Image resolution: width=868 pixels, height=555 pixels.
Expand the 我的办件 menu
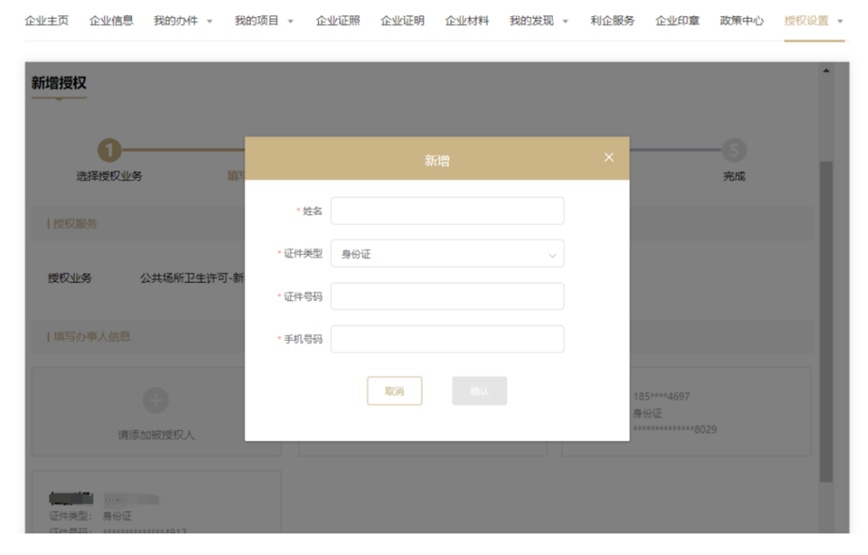point(183,21)
